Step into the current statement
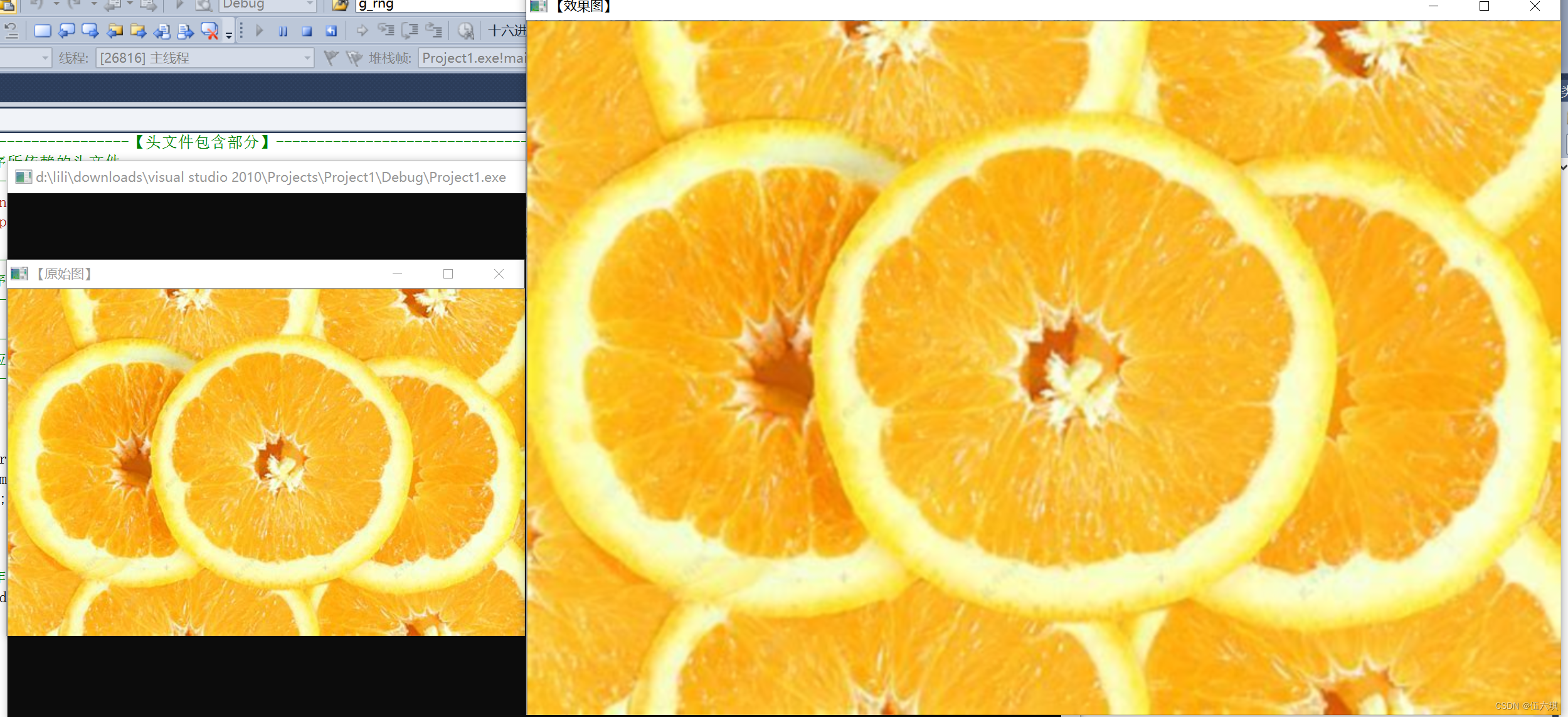 pos(386,31)
